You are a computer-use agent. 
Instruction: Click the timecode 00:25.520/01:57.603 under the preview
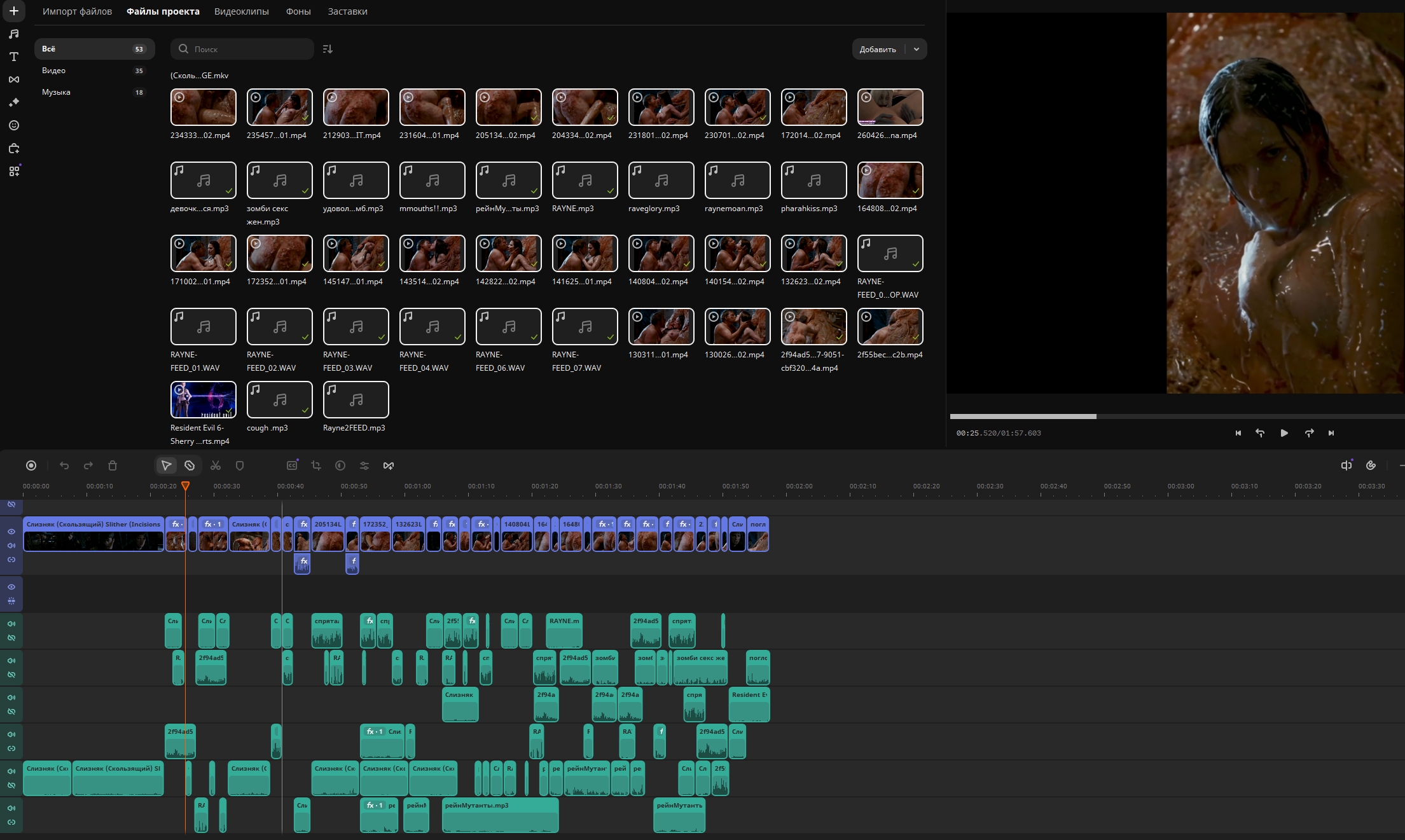(x=999, y=433)
